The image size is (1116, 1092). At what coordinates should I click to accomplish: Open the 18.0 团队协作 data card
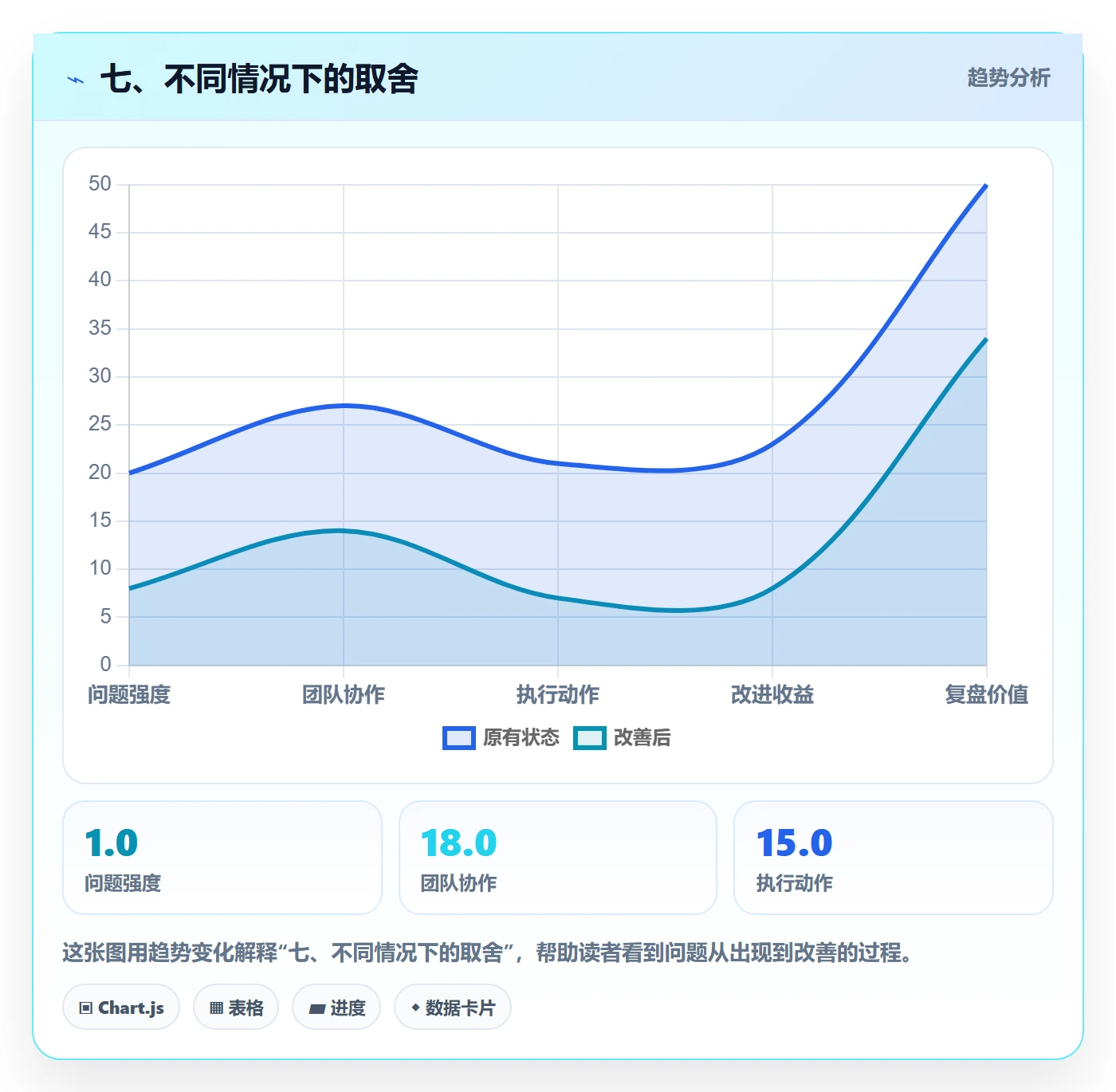tap(558, 858)
